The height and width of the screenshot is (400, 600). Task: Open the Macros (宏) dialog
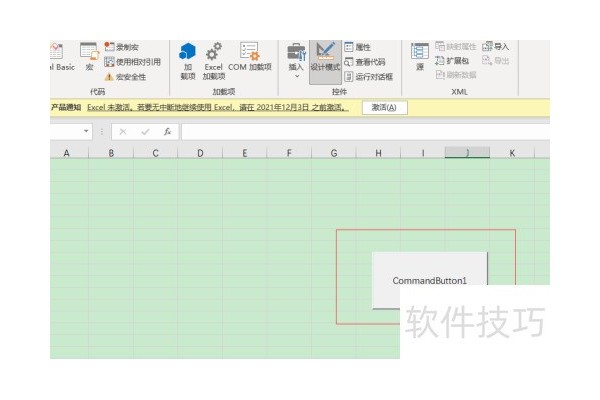[89, 57]
